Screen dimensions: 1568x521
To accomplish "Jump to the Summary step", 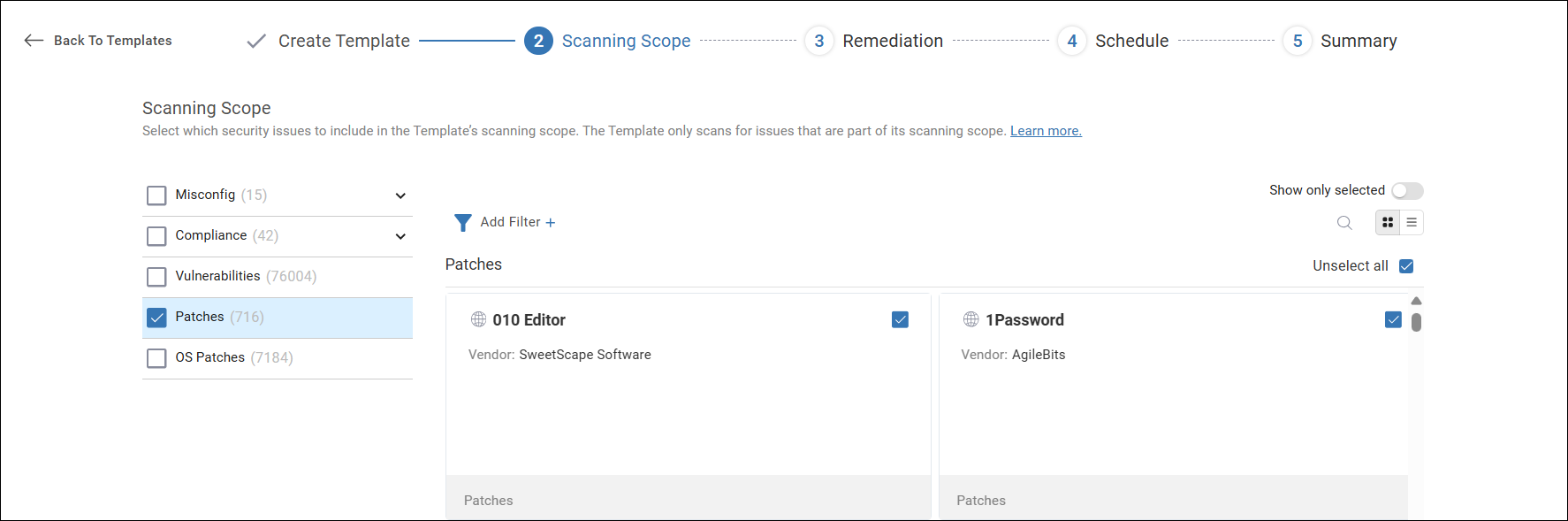I will [x=1359, y=41].
